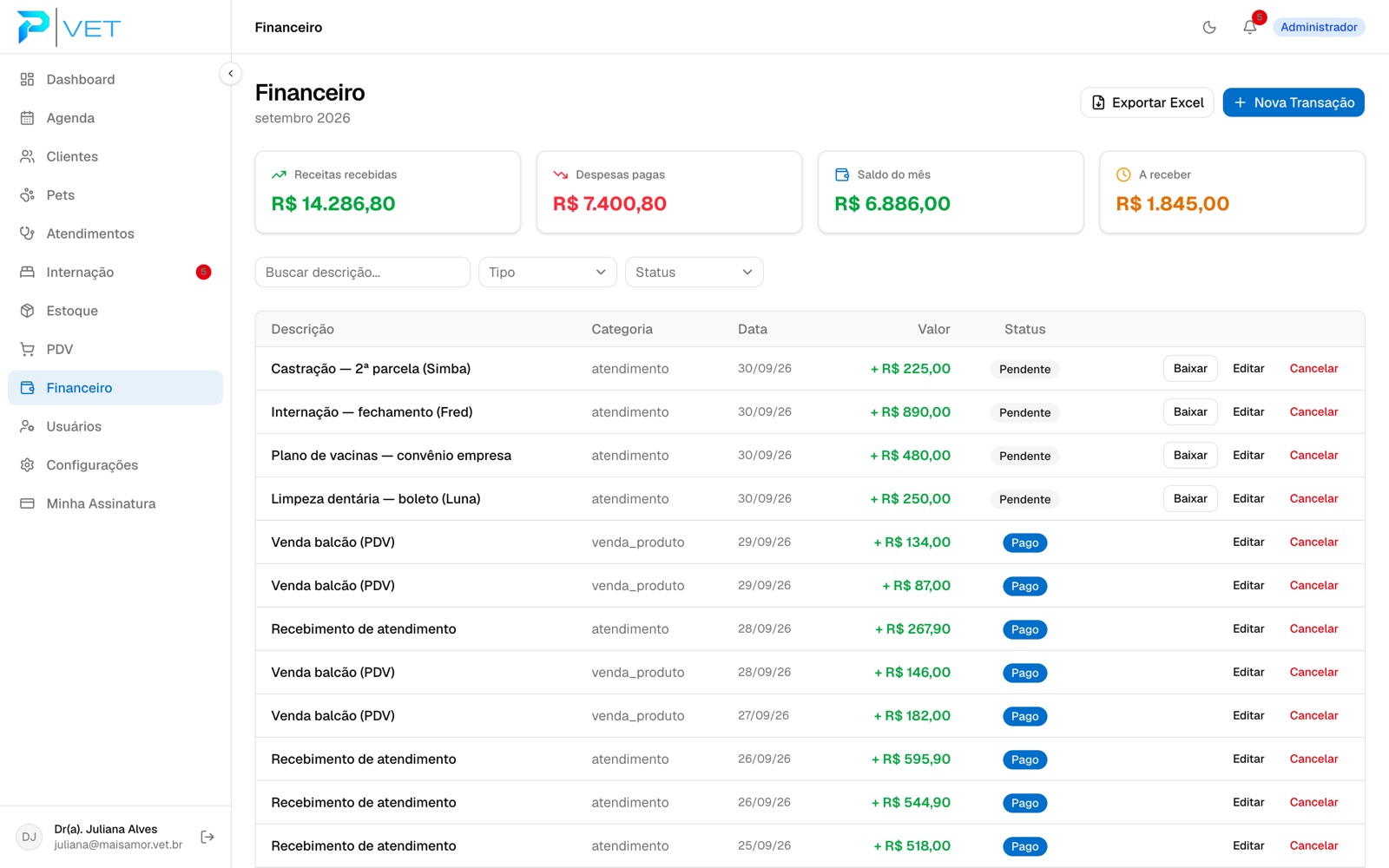Click Exportar Excel button
Image resolution: width=1389 pixels, height=868 pixels.
[x=1147, y=102]
